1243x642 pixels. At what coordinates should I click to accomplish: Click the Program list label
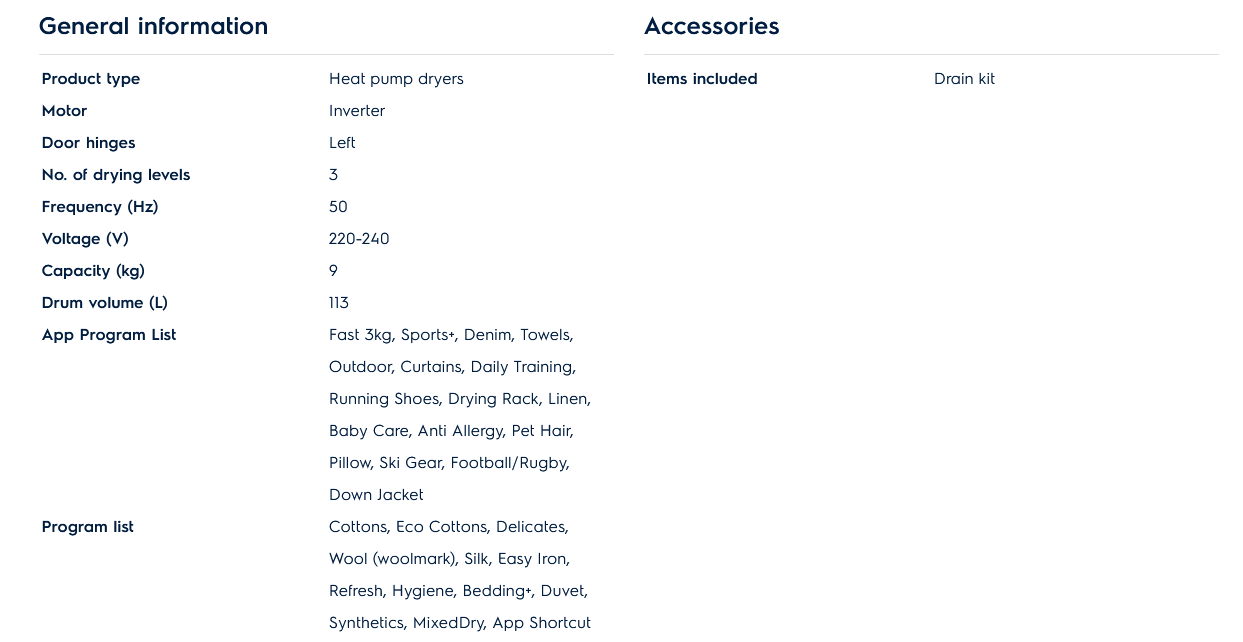pos(88,527)
